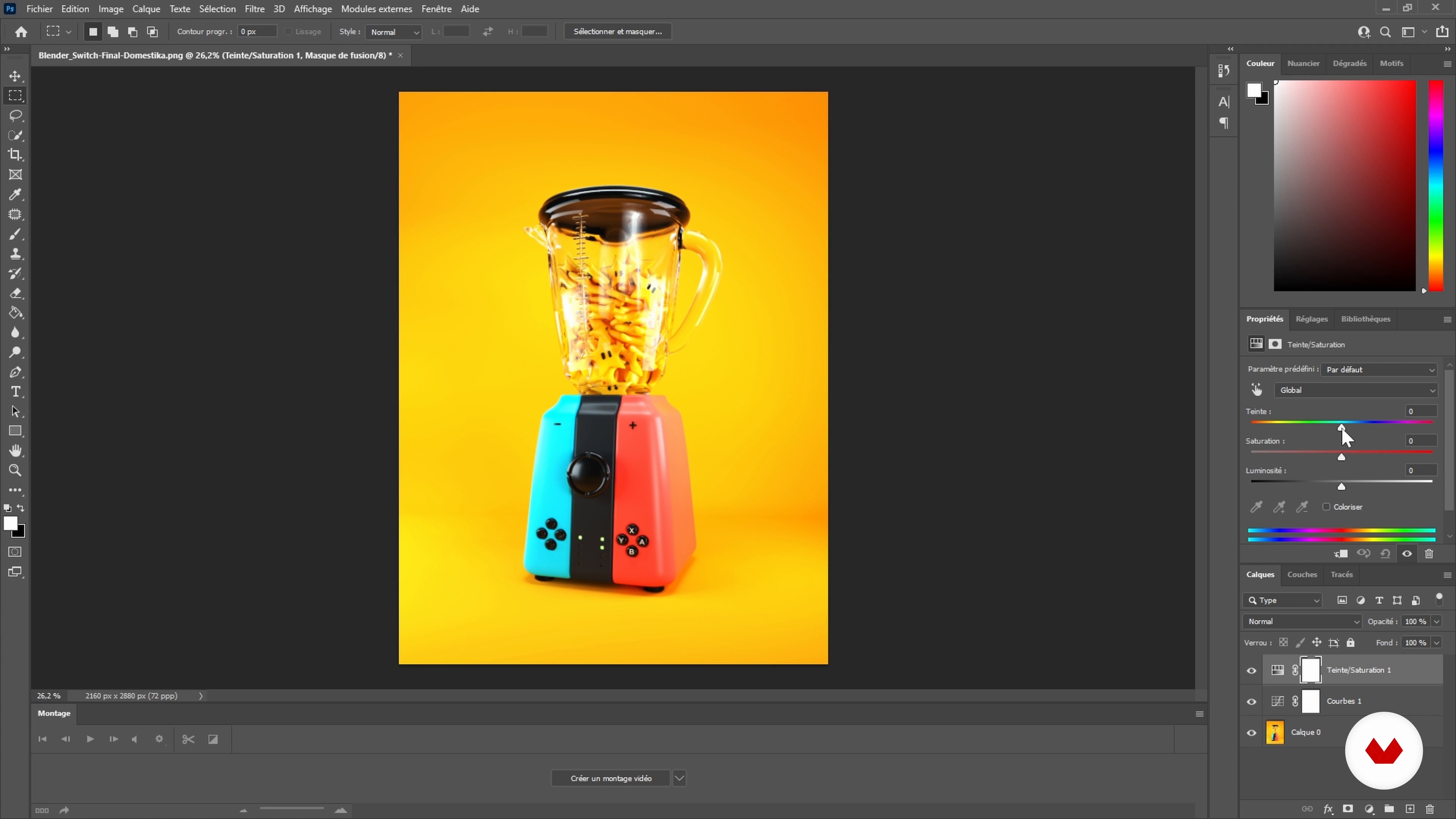Open the Fond fill dropdown arrow

(1436, 643)
